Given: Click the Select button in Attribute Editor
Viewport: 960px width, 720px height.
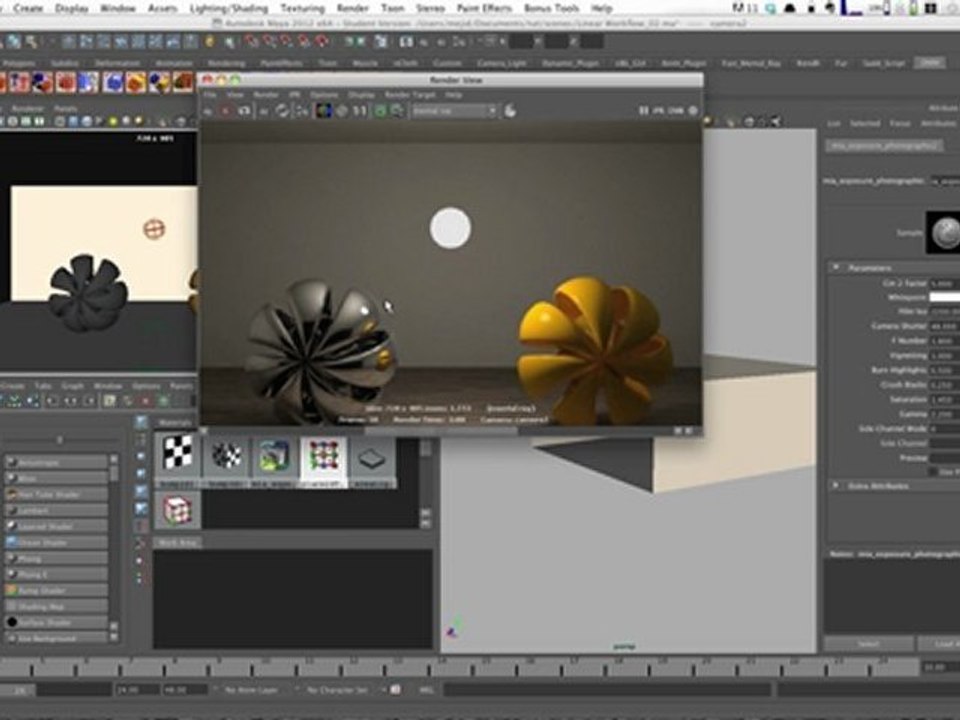Looking at the screenshot, I should 868,644.
